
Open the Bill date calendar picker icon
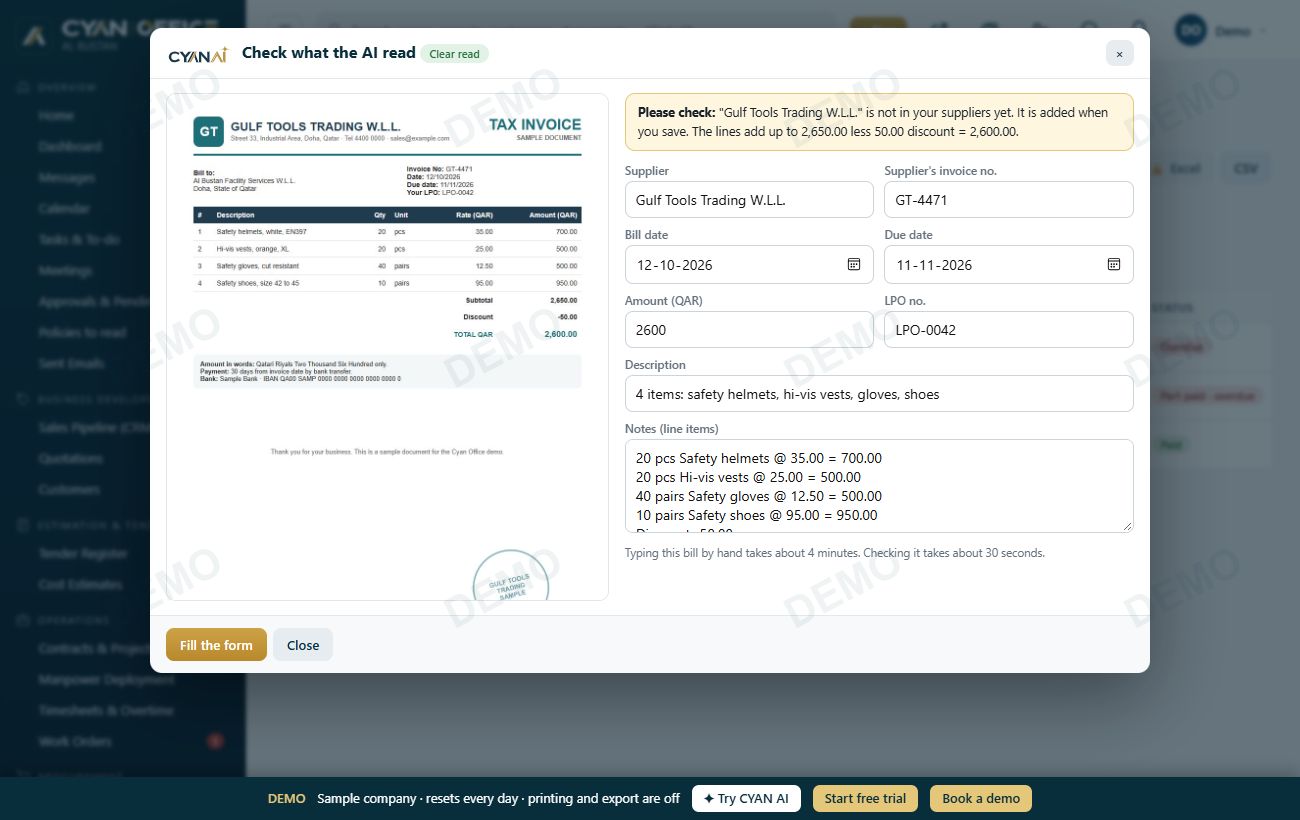pos(854,264)
